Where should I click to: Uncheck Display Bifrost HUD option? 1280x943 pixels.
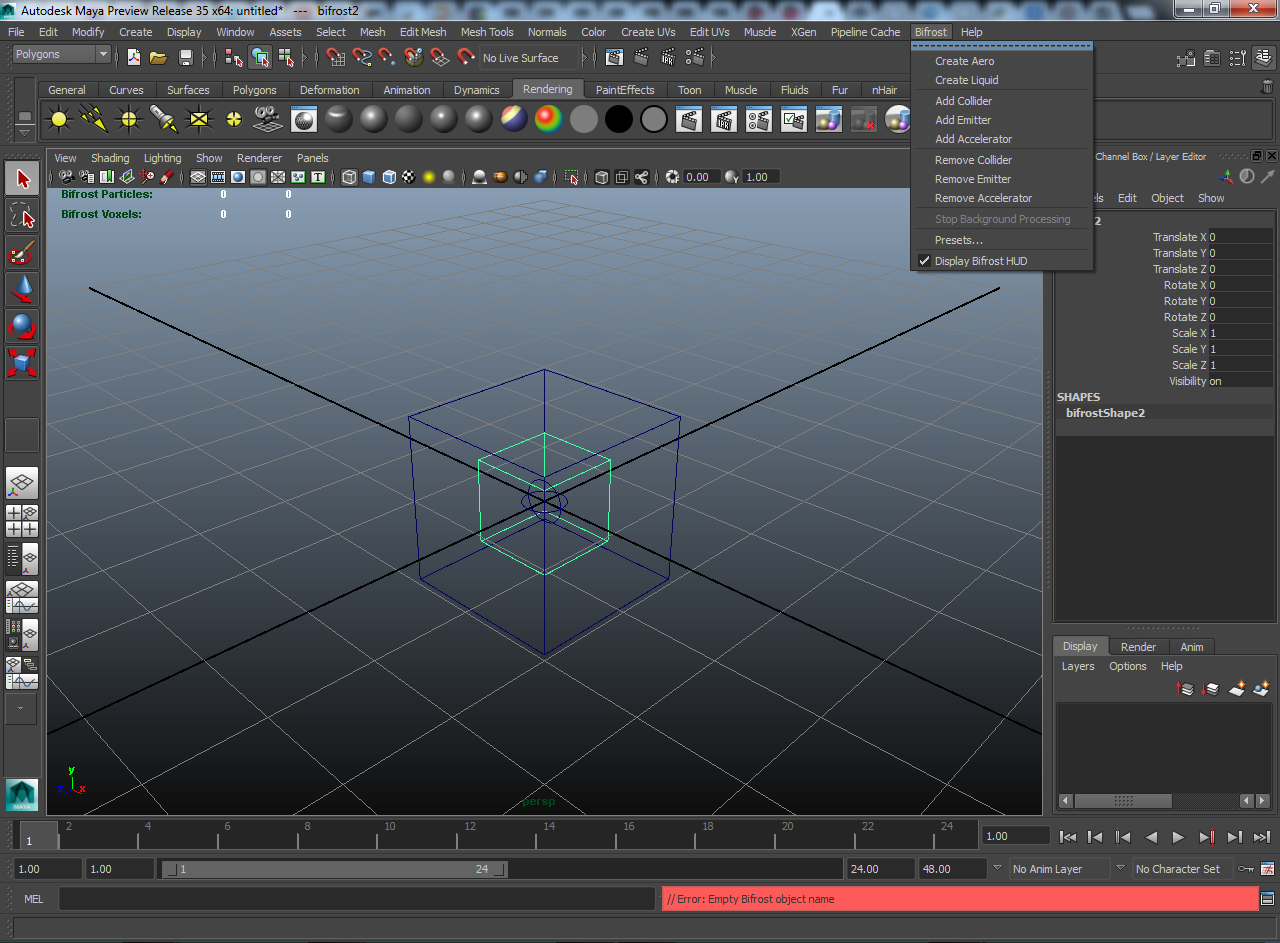tap(980, 261)
